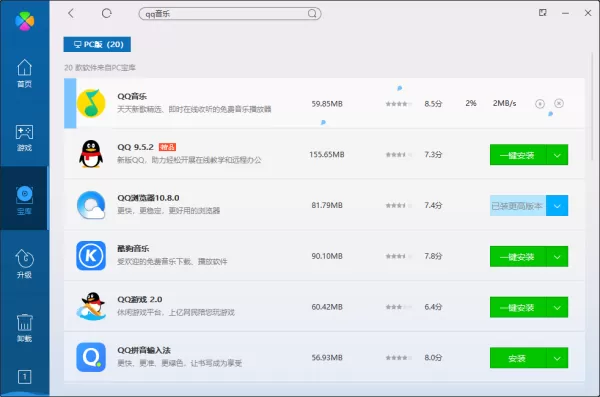This screenshot has height=397, width=600.
Task: Go to the 首页 home section
Action: (x=24, y=74)
